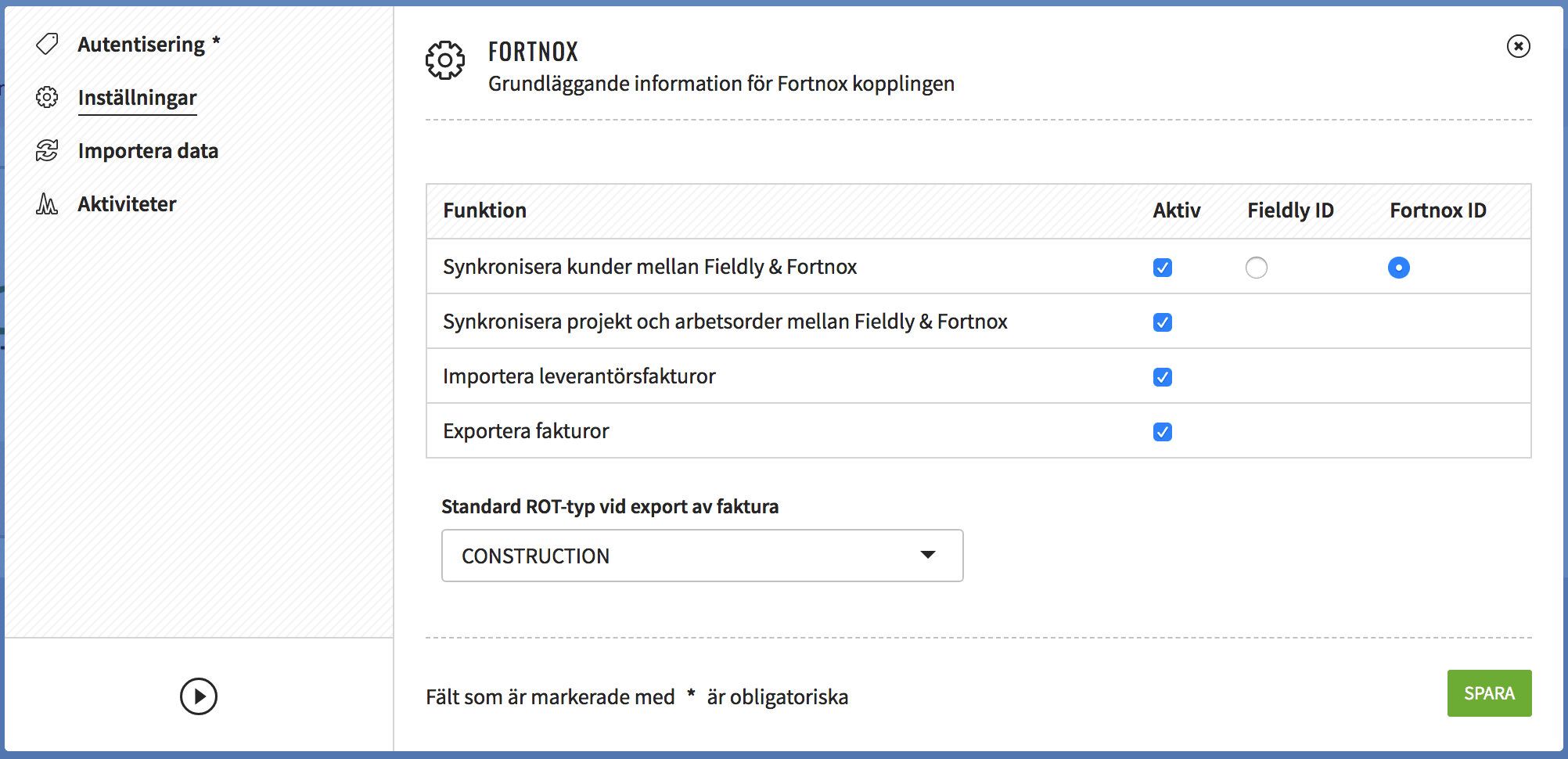Switch to Importera data section
The height and width of the screenshot is (759, 1568).
pos(148,150)
